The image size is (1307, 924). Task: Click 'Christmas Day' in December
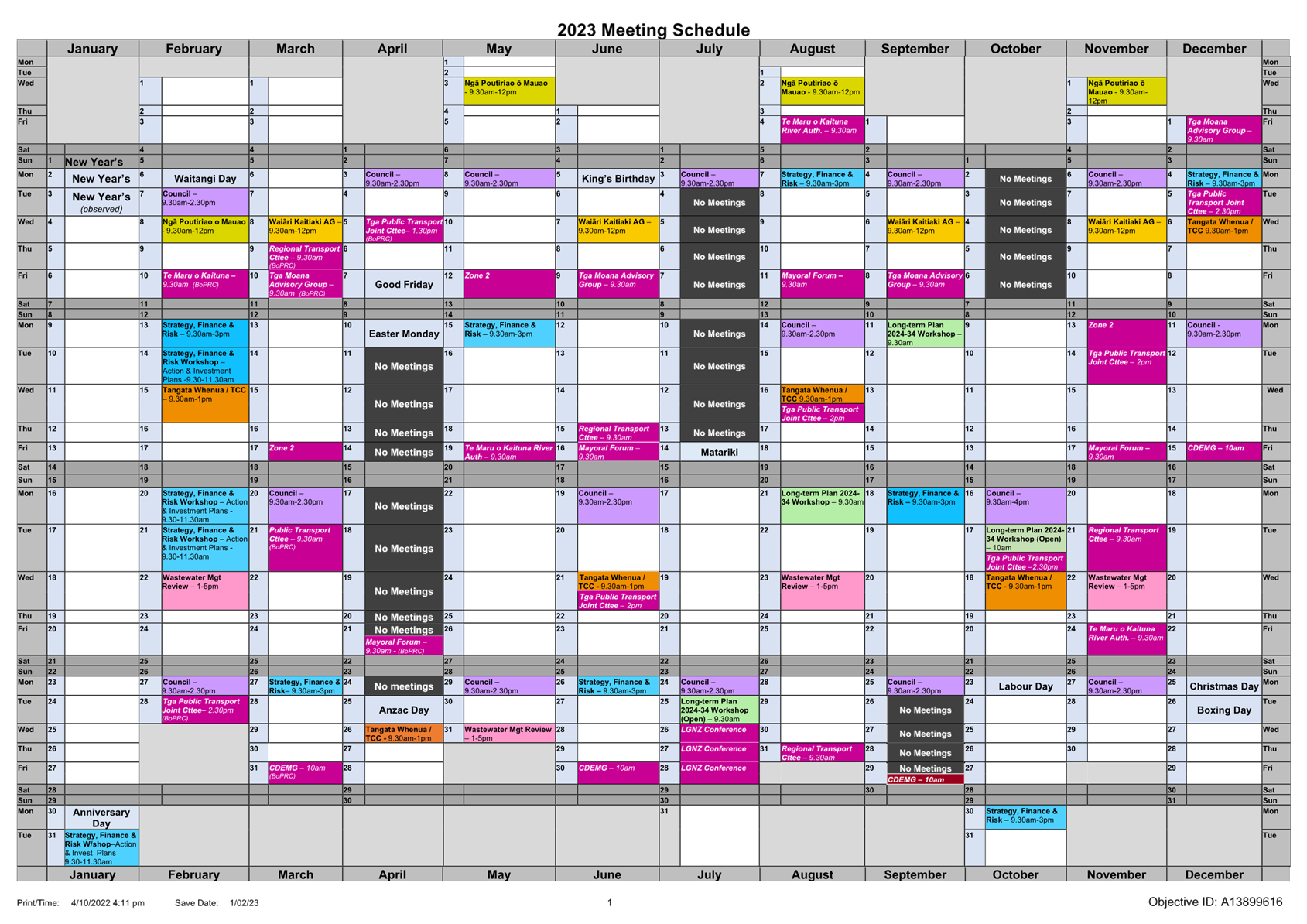(1223, 686)
